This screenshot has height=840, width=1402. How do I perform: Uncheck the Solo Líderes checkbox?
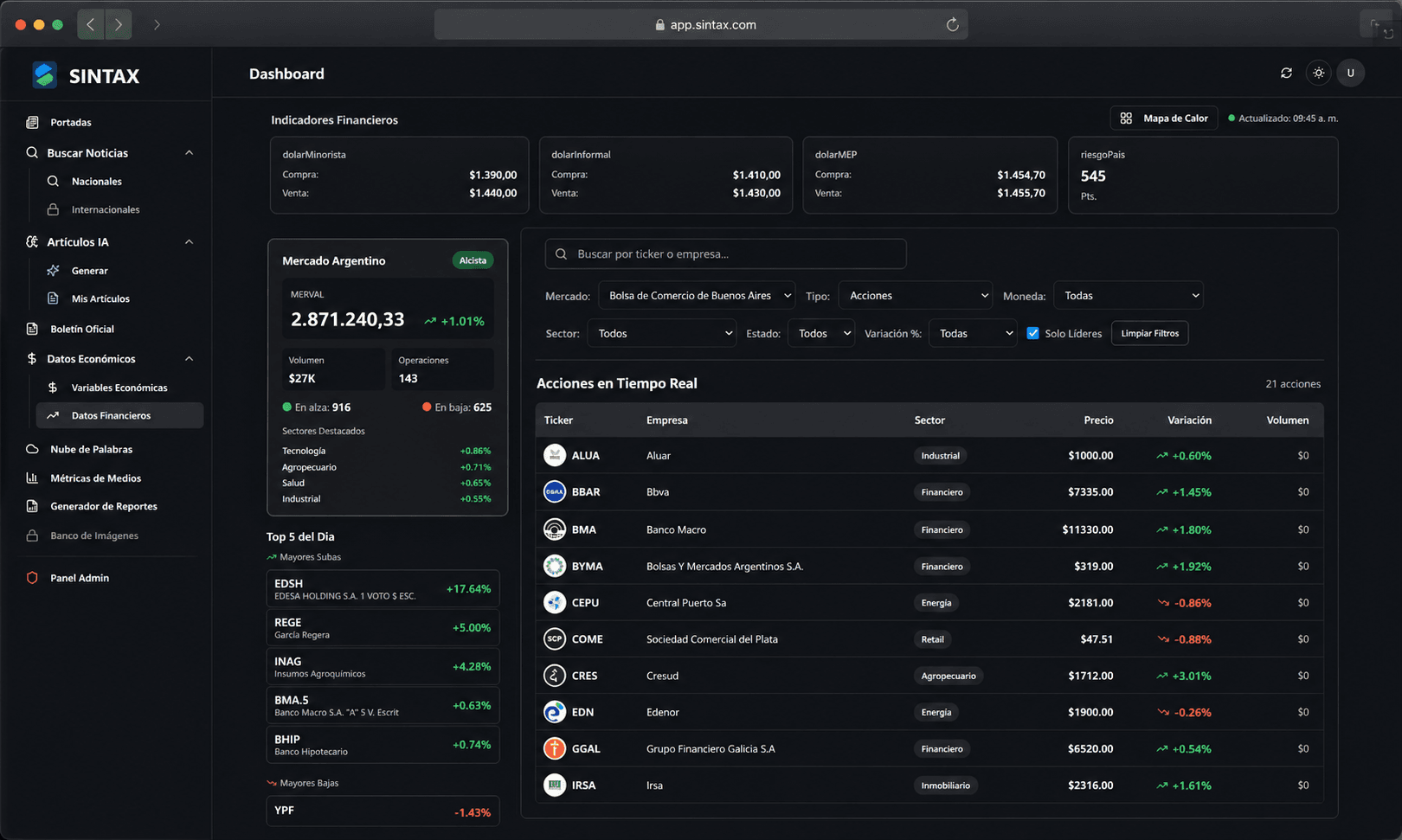point(1032,333)
